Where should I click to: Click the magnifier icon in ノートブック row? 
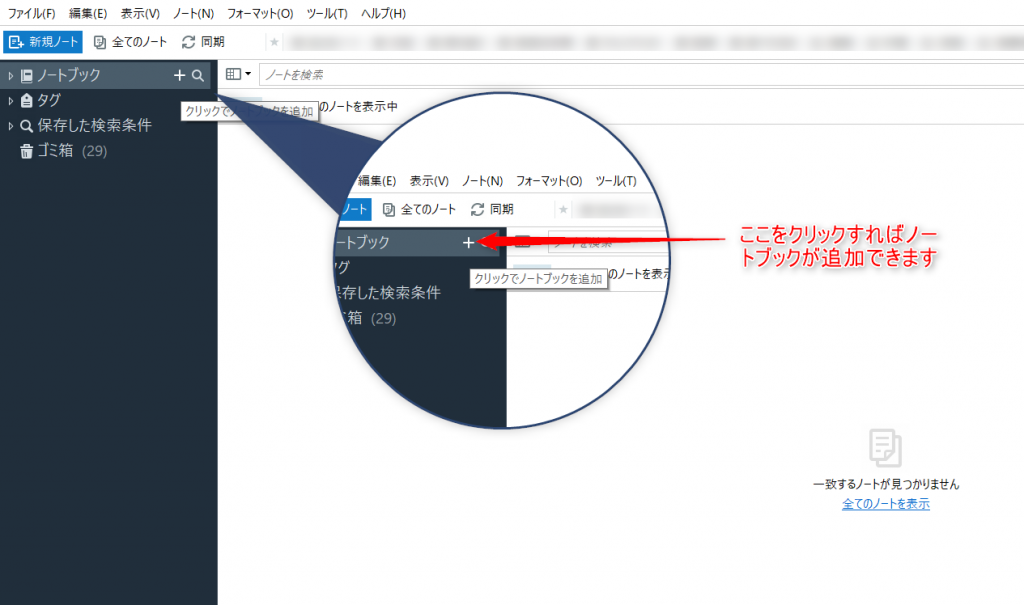coord(198,75)
